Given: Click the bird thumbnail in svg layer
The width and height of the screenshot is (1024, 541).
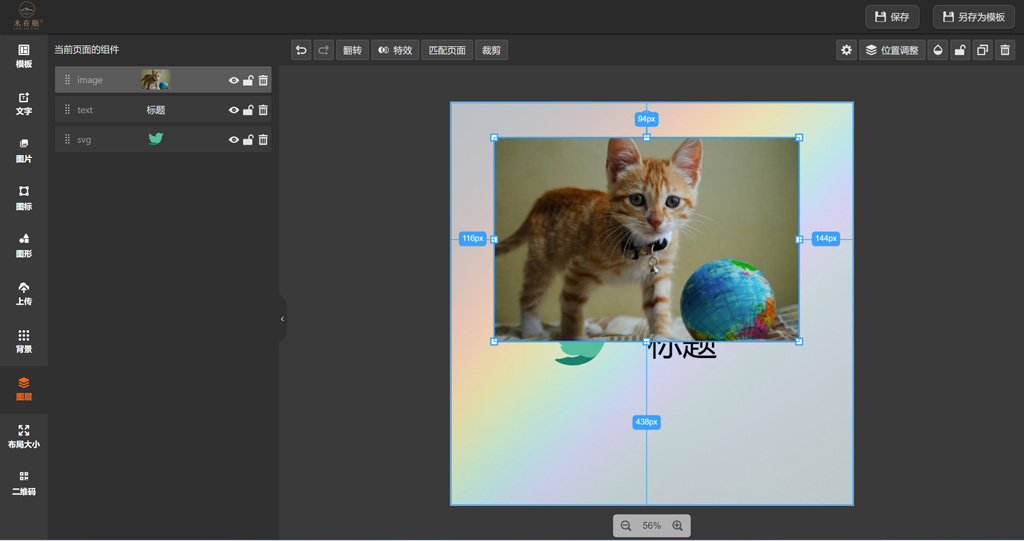Looking at the screenshot, I should tap(155, 139).
